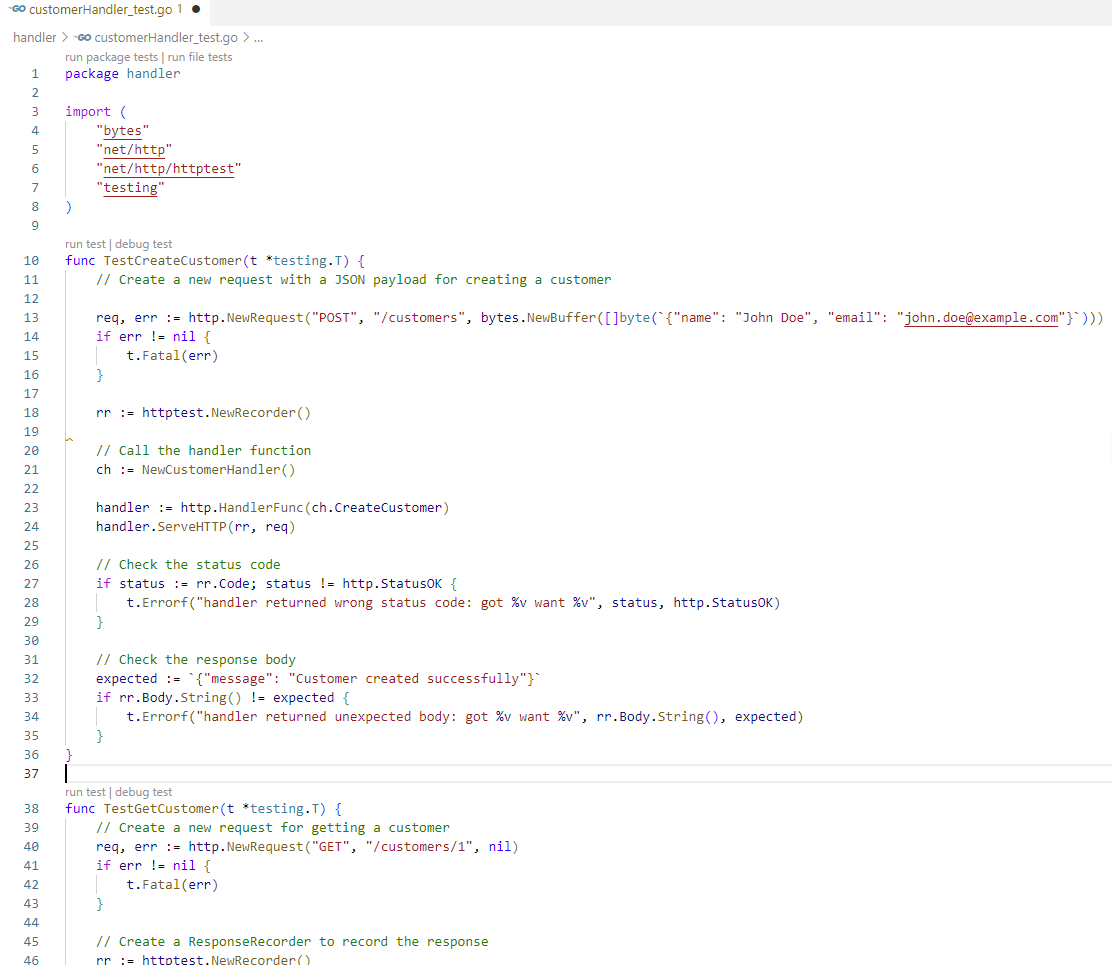Click 'run test' above TestCreateCustomer
The width and height of the screenshot is (1112, 965).
(85, 245)
